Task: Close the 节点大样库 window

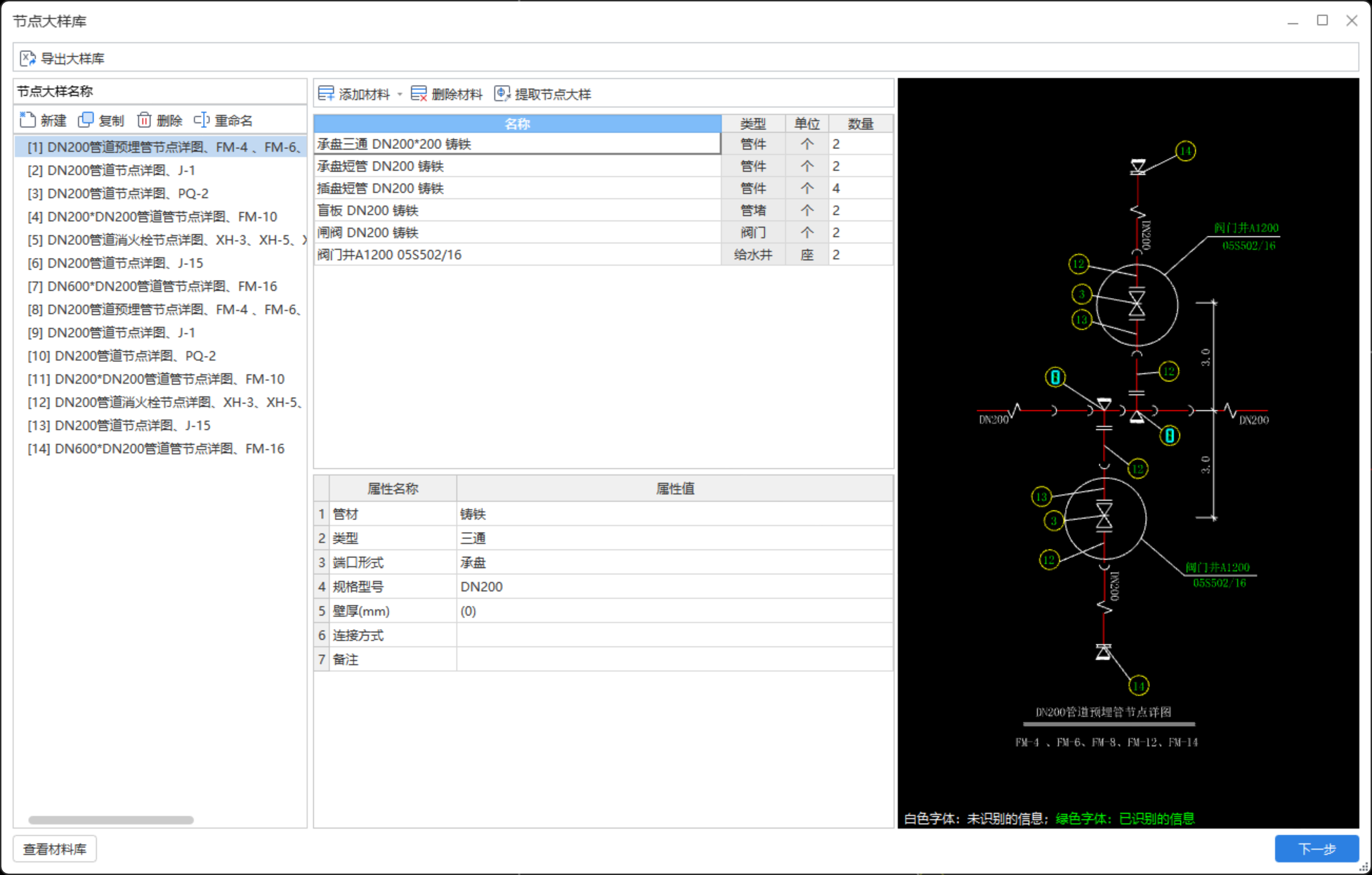Action: [x=1352, y=20]
